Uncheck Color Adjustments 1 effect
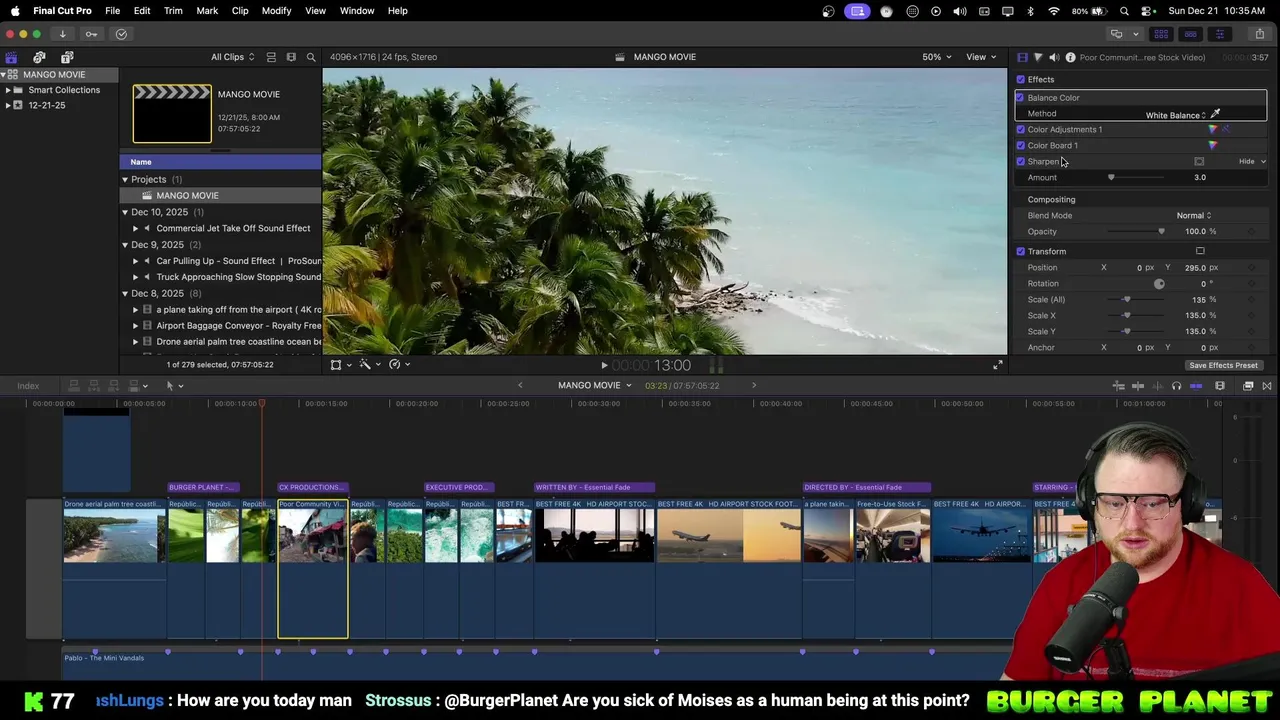 pyautogui.click(x=1020, y=129)
